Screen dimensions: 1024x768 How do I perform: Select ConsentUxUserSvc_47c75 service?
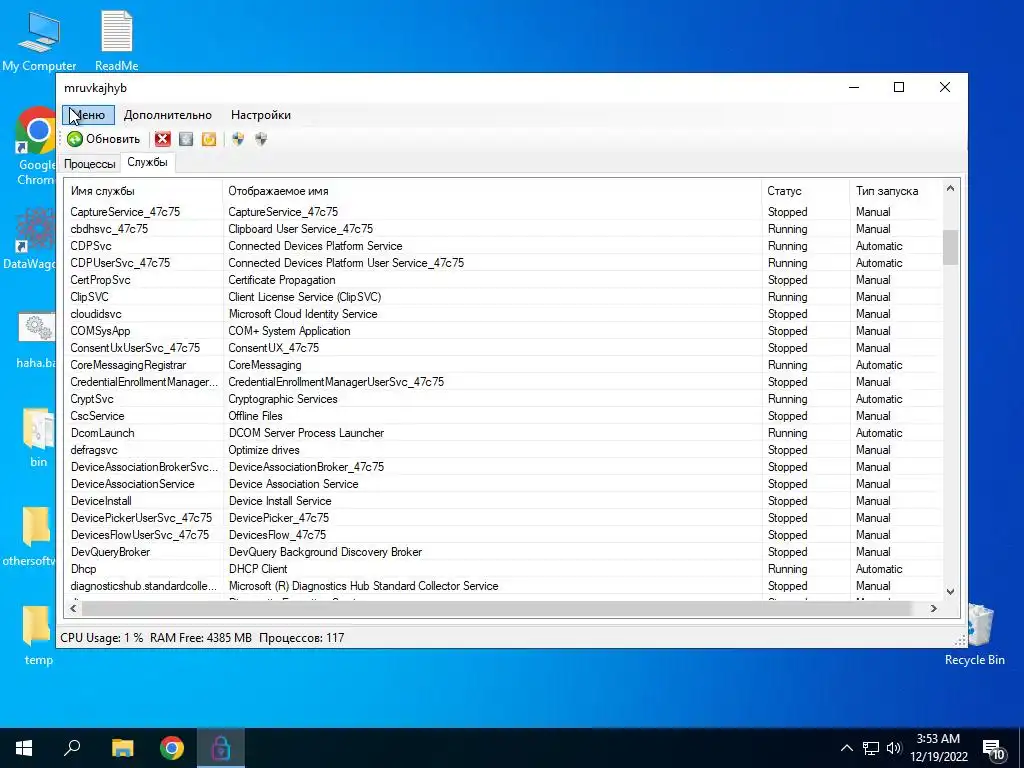click(x=135, y=347)
